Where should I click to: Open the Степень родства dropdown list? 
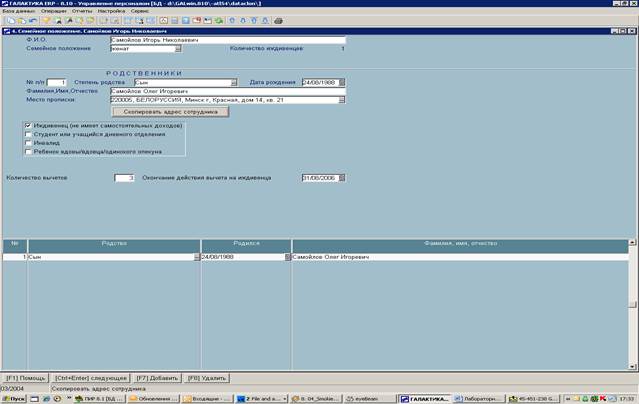[233, 82]
